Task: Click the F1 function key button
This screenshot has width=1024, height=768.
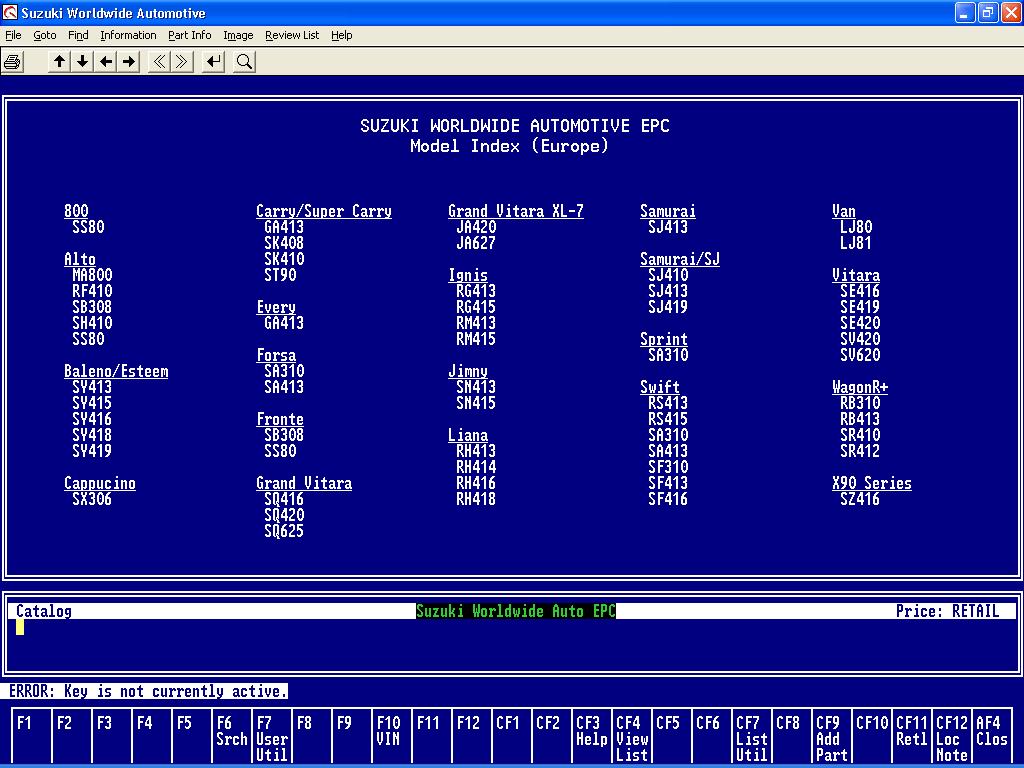Action: 31,736
